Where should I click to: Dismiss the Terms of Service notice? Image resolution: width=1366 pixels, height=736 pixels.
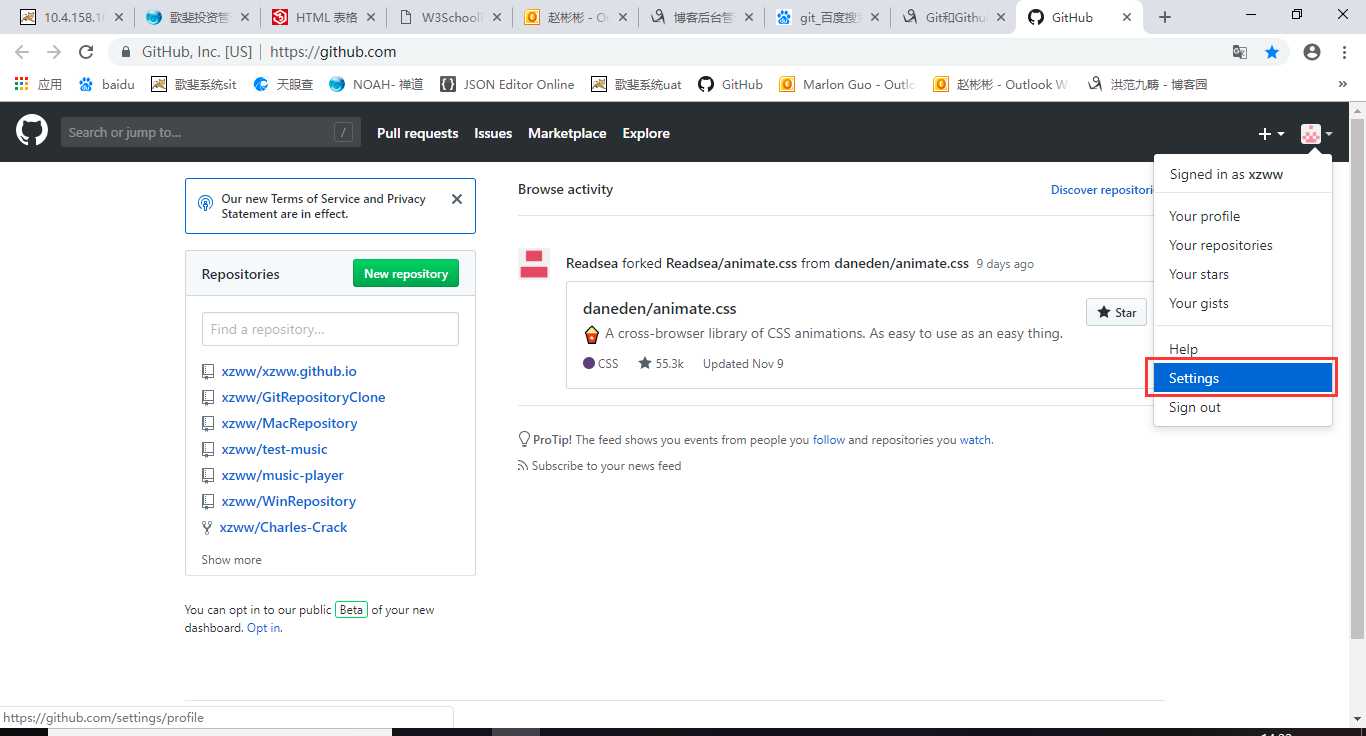(x=457, y=199)
